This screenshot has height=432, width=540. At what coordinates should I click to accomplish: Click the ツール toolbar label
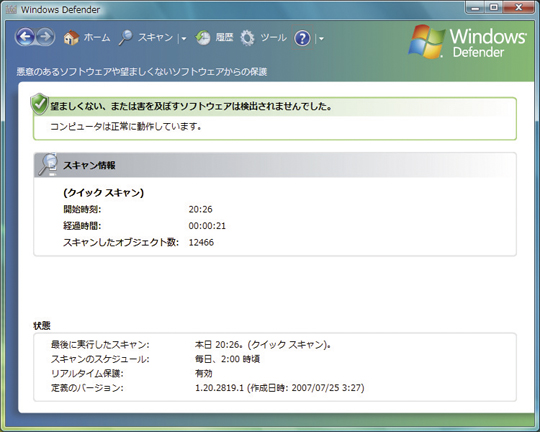point(273,37)
